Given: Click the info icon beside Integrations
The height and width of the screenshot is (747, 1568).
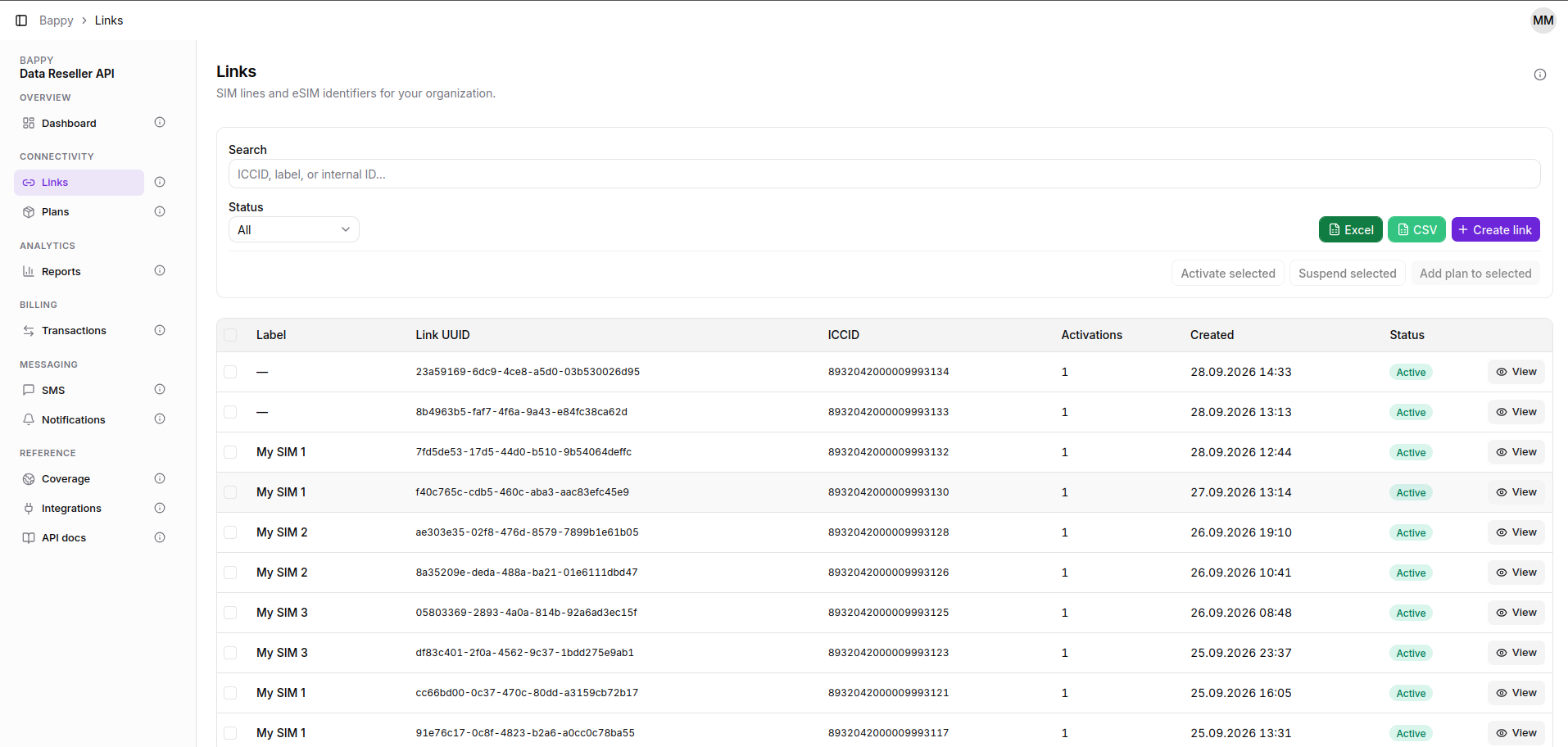Looking at the screenshot, I should [160, 508].
